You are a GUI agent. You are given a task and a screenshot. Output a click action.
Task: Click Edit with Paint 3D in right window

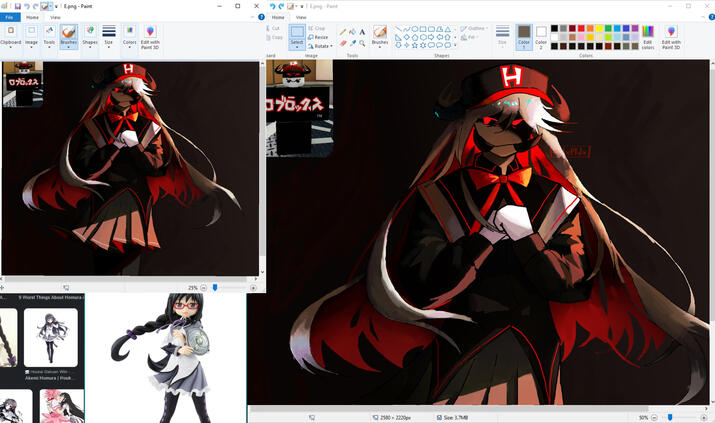pos(671,37)
